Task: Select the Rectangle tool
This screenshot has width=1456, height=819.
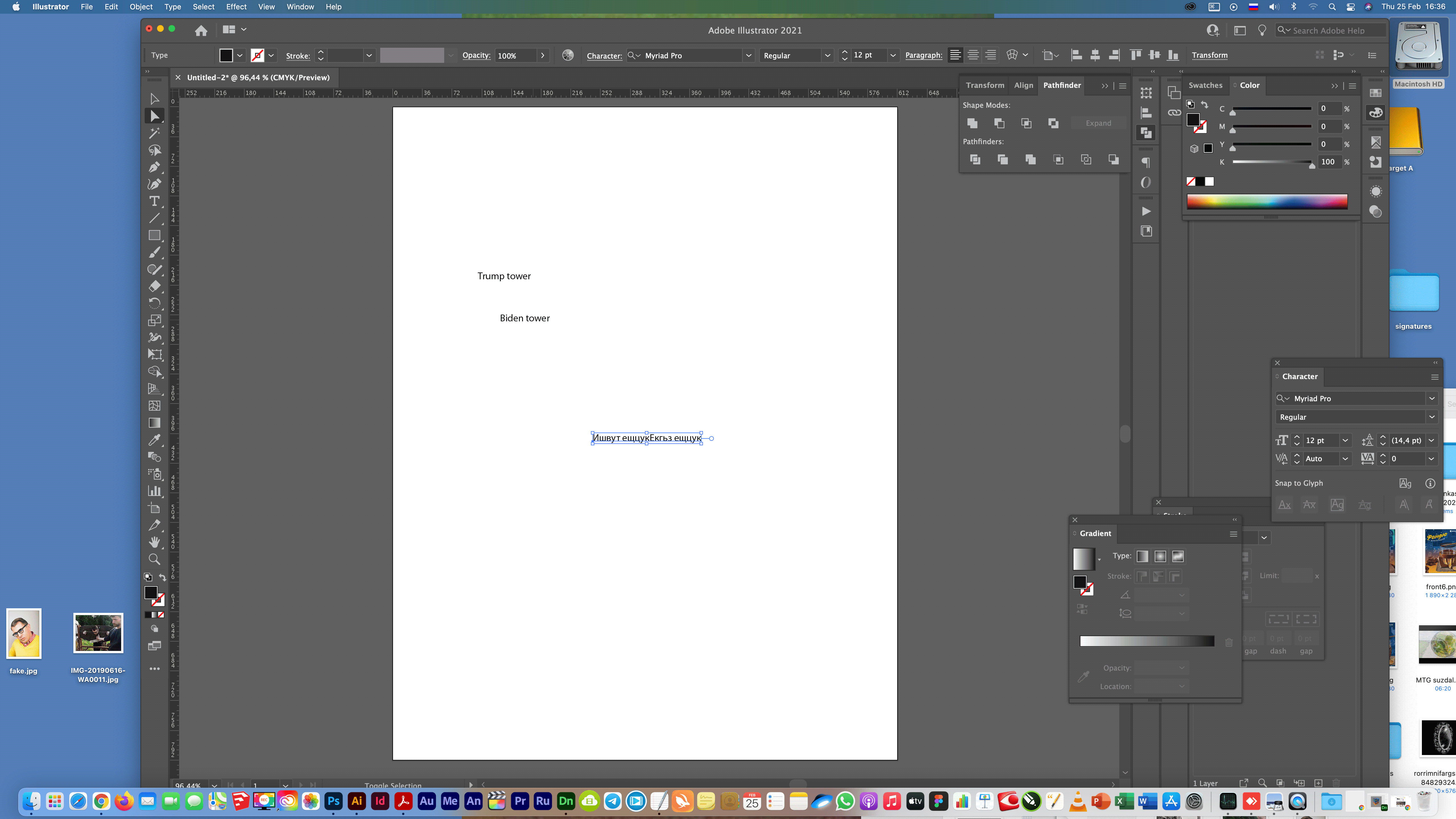Action: [x=154, y=235]
